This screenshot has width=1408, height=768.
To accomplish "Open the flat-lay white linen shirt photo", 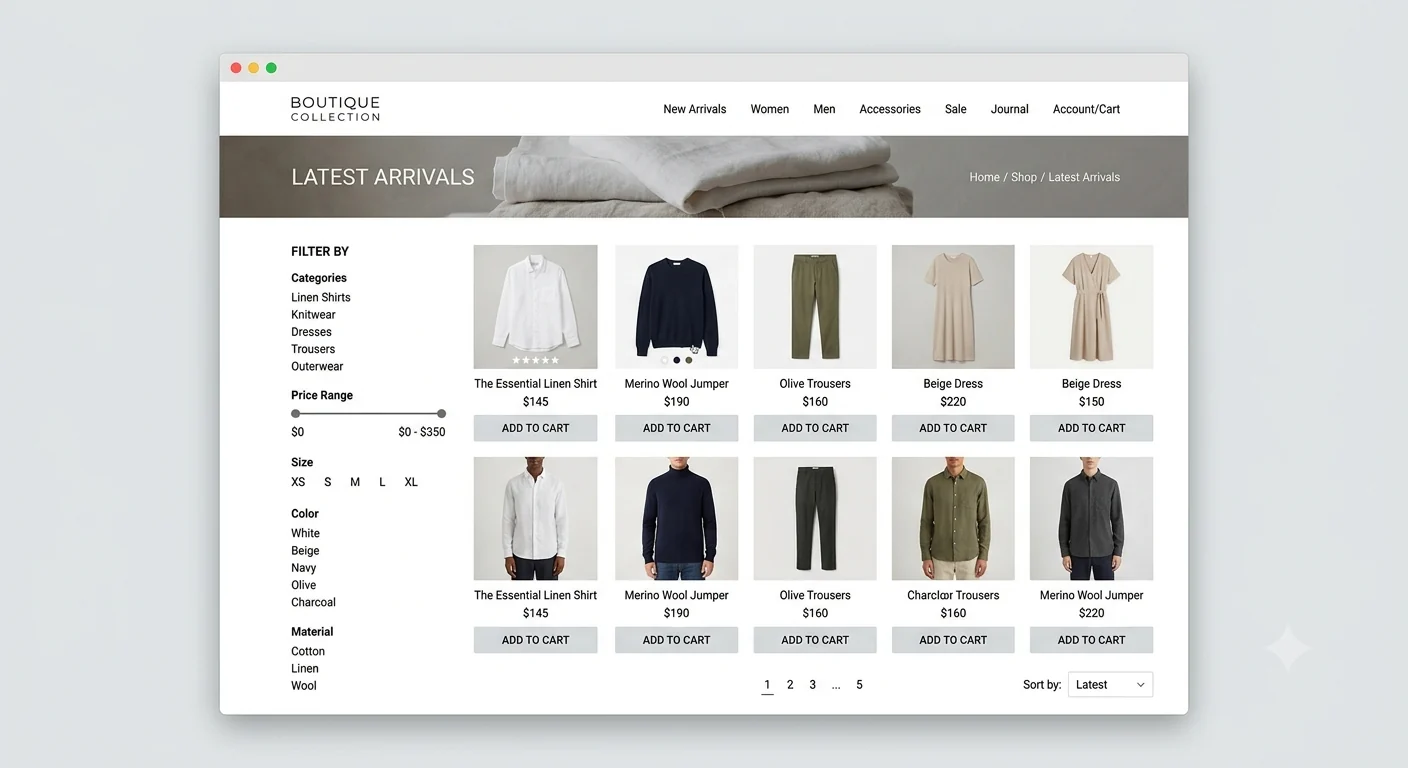I will tap(535, 307).
